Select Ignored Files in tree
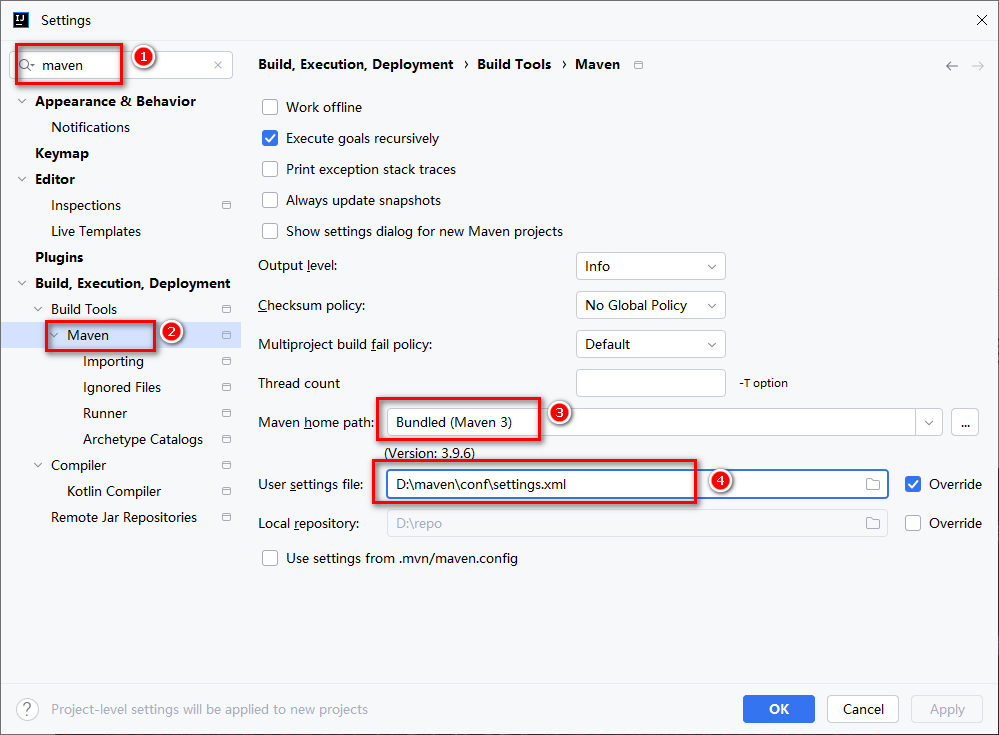Screen dimensions: 999x735 point(122,387)
